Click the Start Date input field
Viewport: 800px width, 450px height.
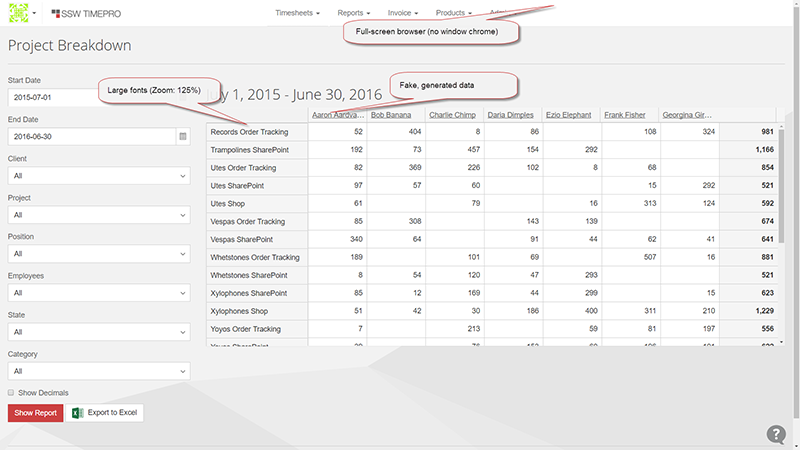point(98,97)
